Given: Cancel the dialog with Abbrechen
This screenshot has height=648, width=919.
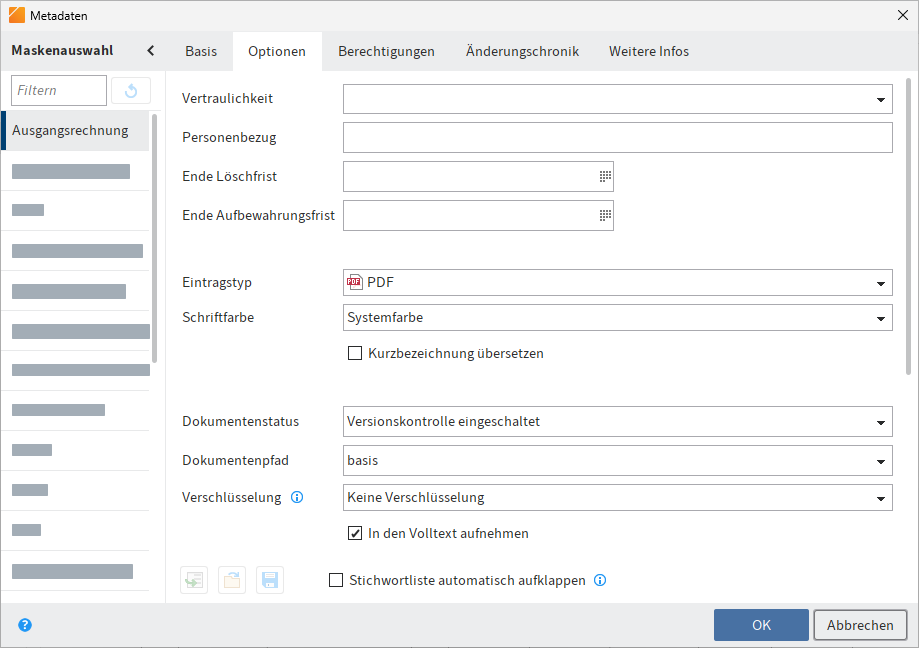Looking at the screenshot, I should click(x=860, y=624).
